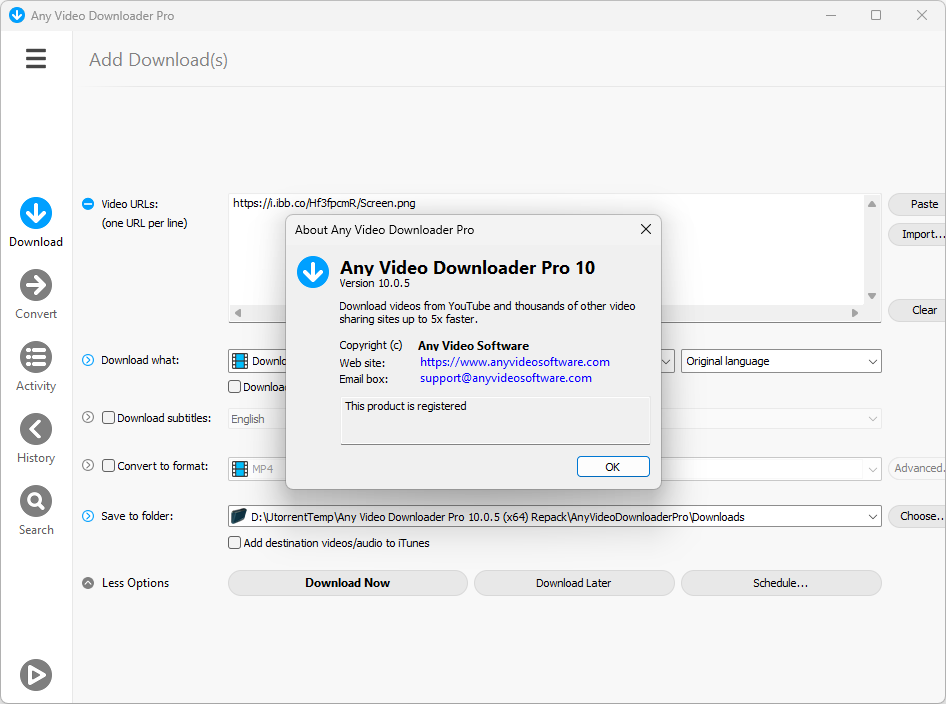
Task: Expand the Convert to format options arrow
Action: [x=88, y=465]
